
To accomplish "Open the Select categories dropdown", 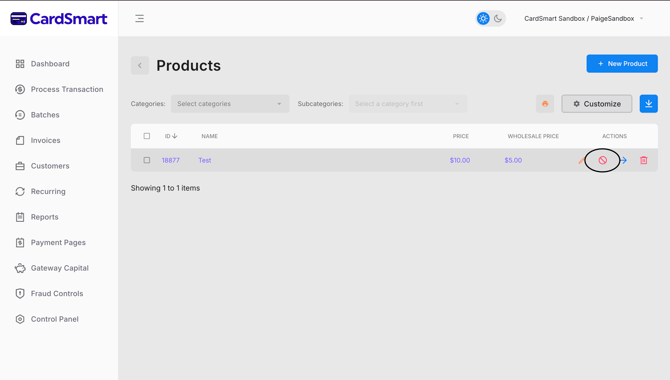I will [x=230, y=103].
